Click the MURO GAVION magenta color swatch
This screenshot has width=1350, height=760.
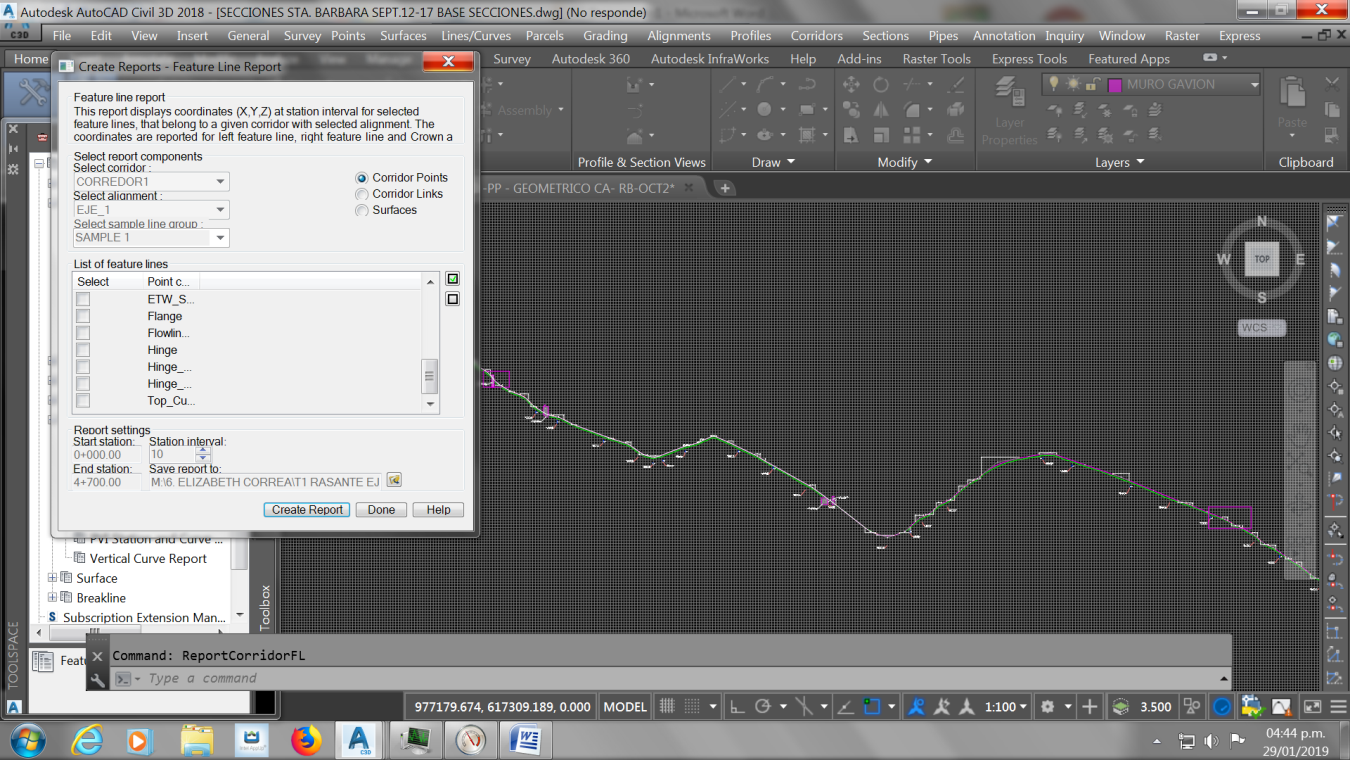pyautogui.click(x=1115, y=85)
